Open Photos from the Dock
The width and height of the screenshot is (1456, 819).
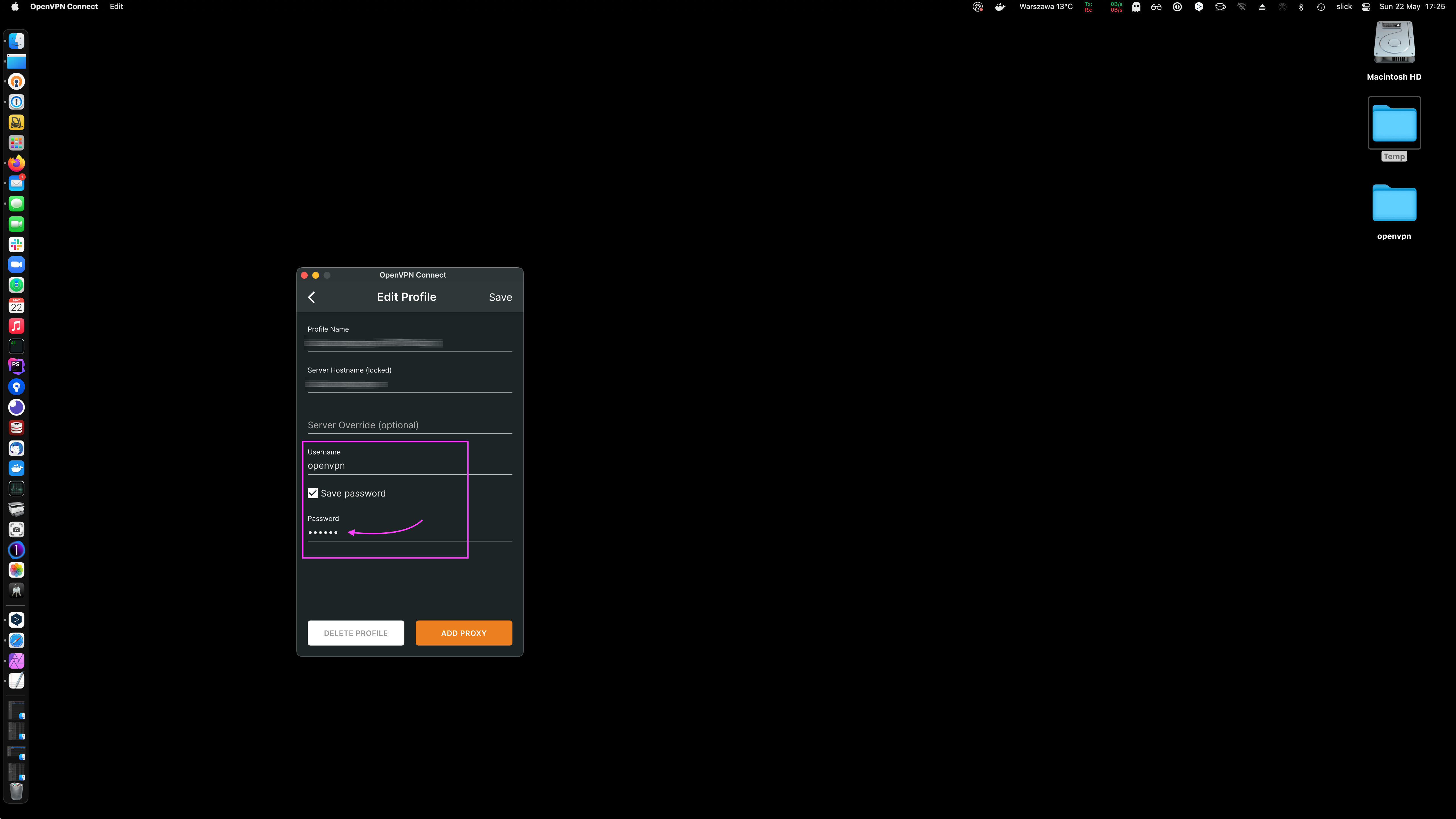[16, 570]
